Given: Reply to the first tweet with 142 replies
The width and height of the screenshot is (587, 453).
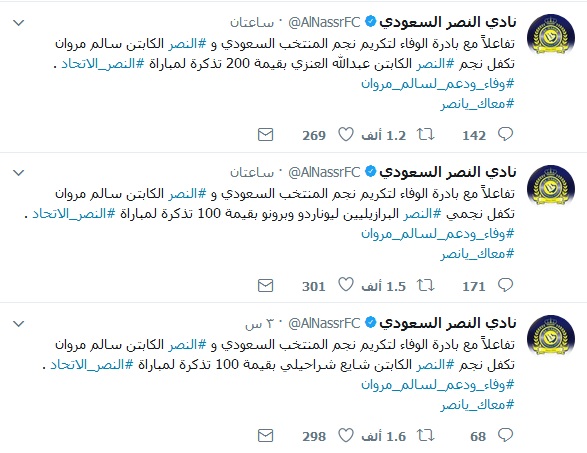Looking at the screenshot, I should tap(505, 134).
